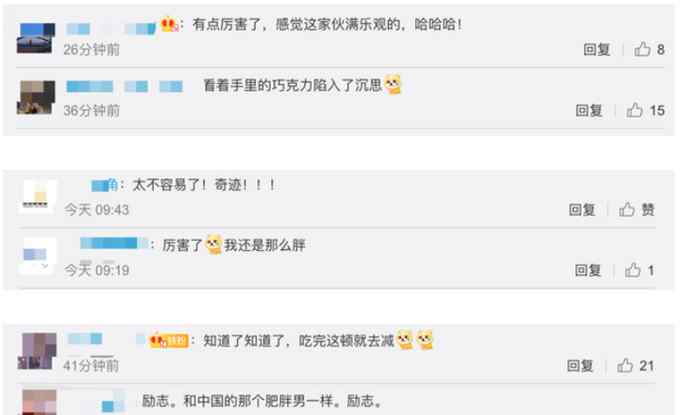680x415 pixels.
Task: Like the 今天 09:19 comment
Action: 633,270
